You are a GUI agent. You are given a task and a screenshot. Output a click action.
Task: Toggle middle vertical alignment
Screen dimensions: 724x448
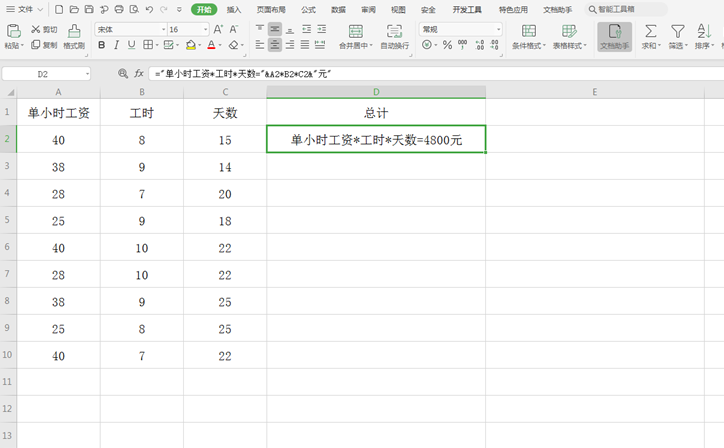point(275,30)
